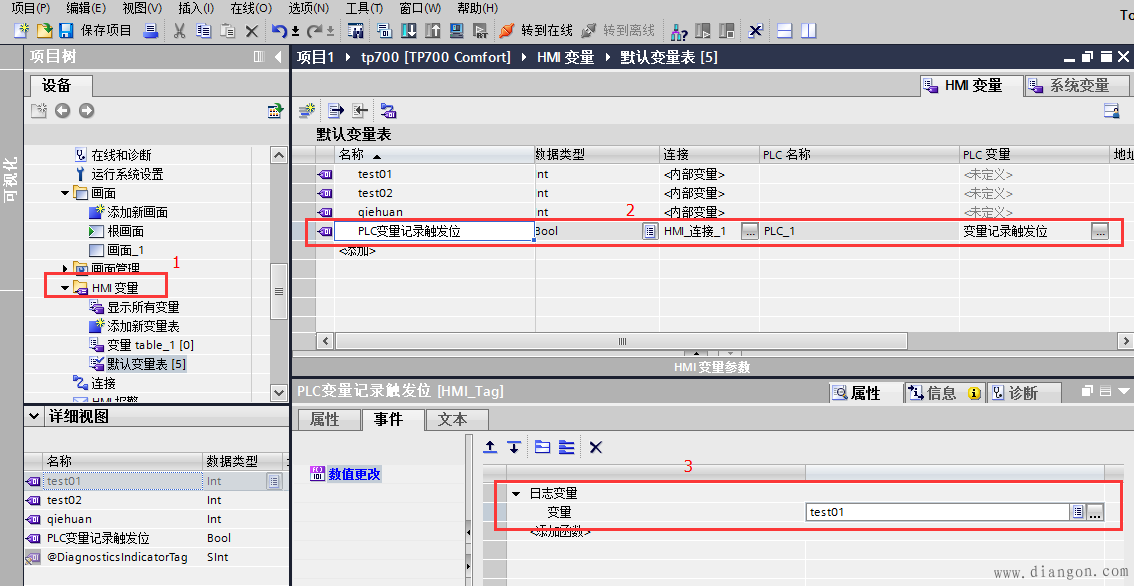
Task: Click the add new tag row icon
Action: 307,110
